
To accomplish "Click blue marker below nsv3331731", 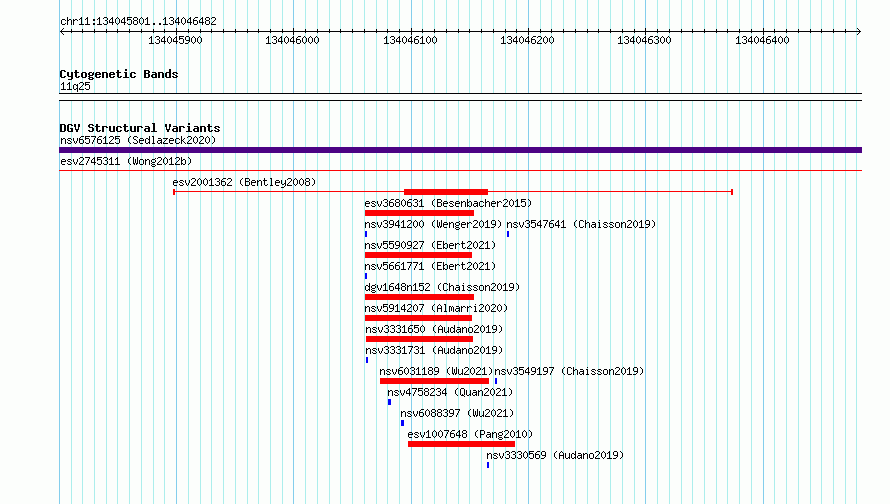I will point(367,360).
